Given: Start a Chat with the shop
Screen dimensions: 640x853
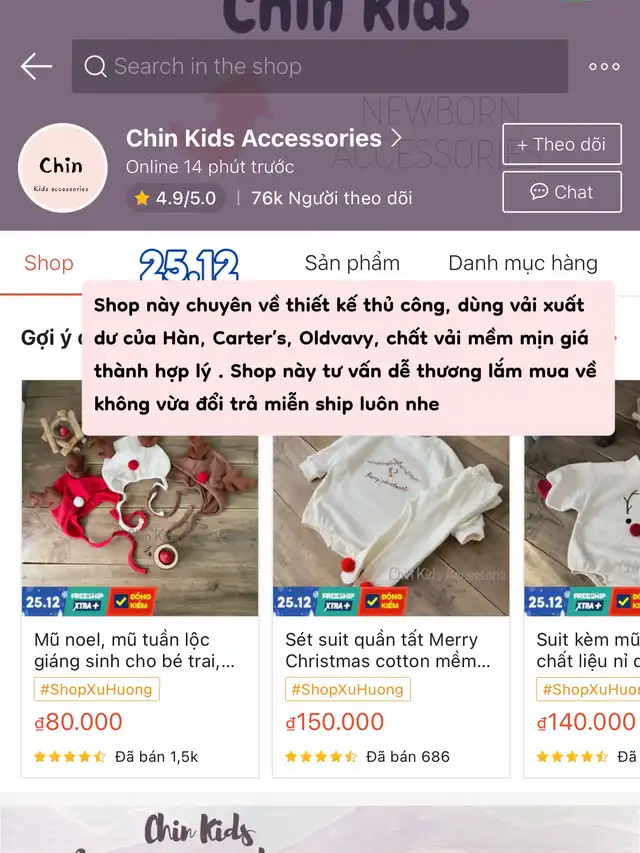Looking at the screenshot, I should pos(562,191).
